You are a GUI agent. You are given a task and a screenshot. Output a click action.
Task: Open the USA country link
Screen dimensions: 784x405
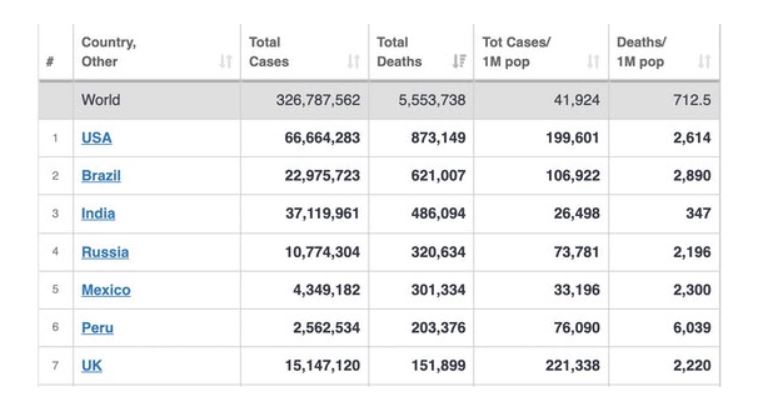(x=96, y=138)
